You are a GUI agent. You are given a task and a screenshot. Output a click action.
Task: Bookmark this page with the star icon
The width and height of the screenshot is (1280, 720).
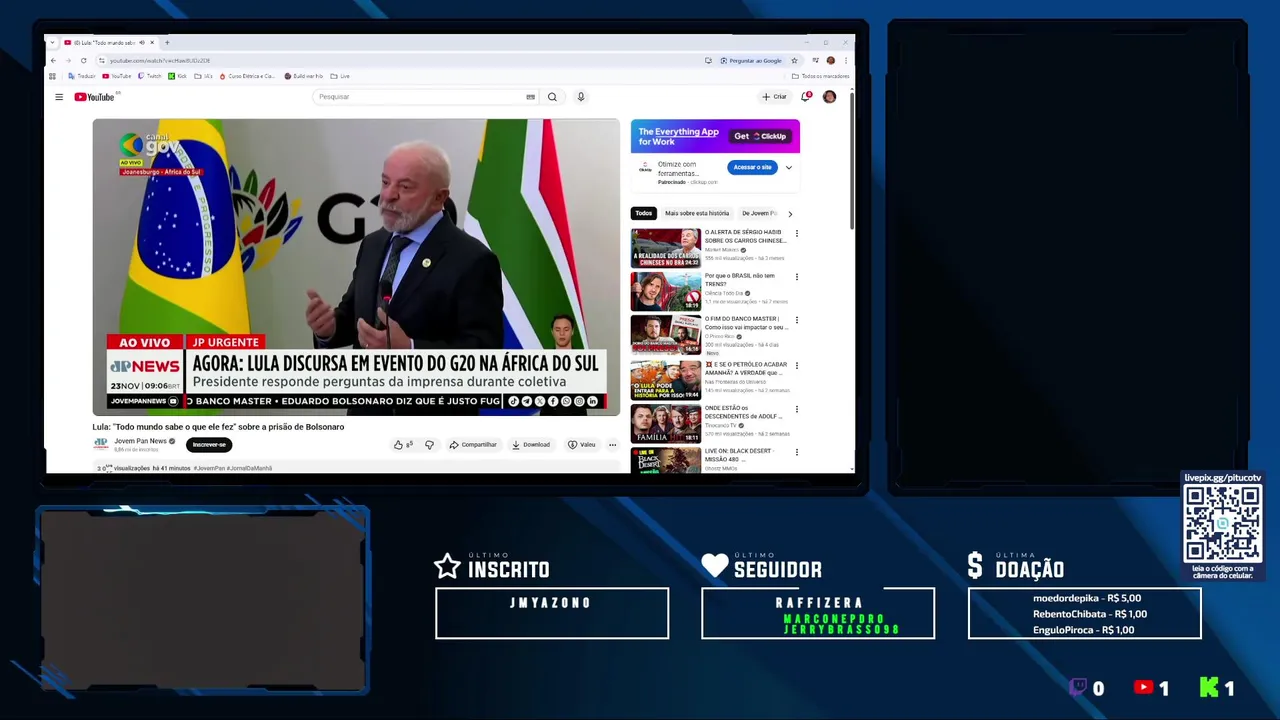(794, 61)
